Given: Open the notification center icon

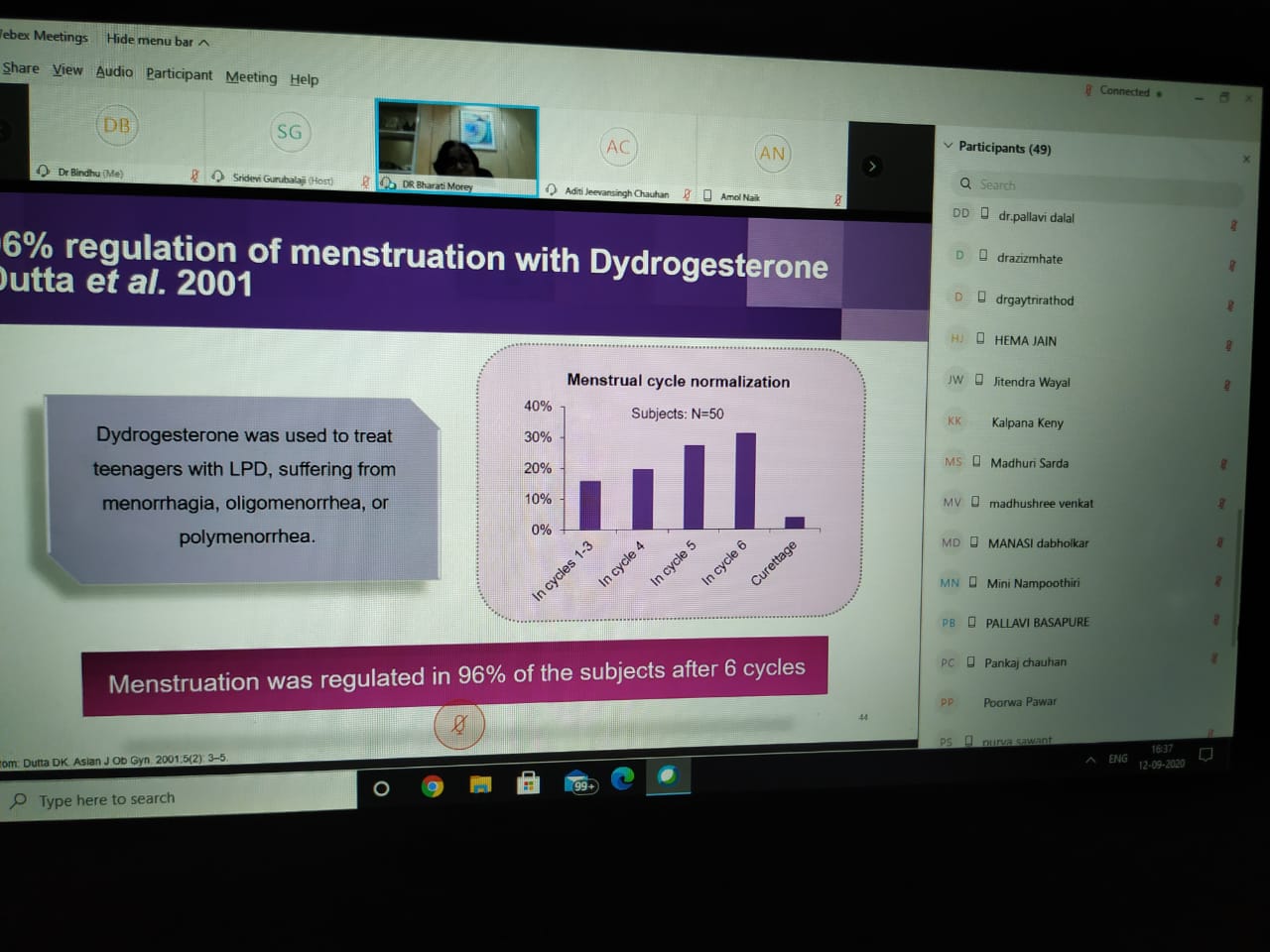Looking at the screenshot, I should [x=1206, y=755].
